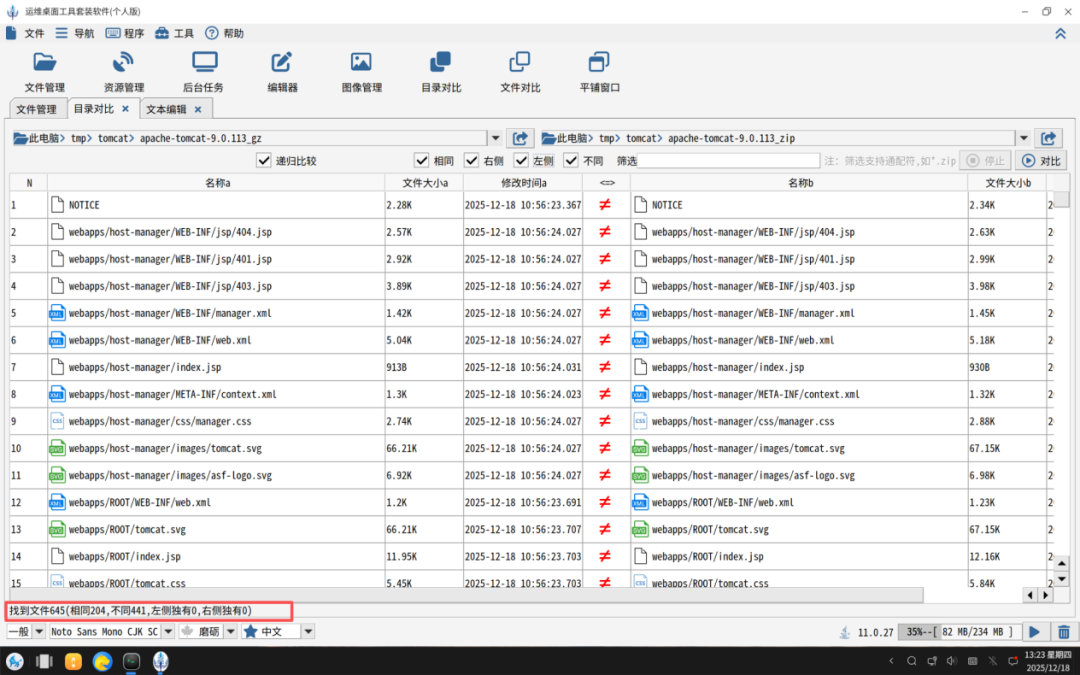Expand hidden tray icons arrow in taskbar
This screenshot has height=675, width=1080.
(891, 661)
